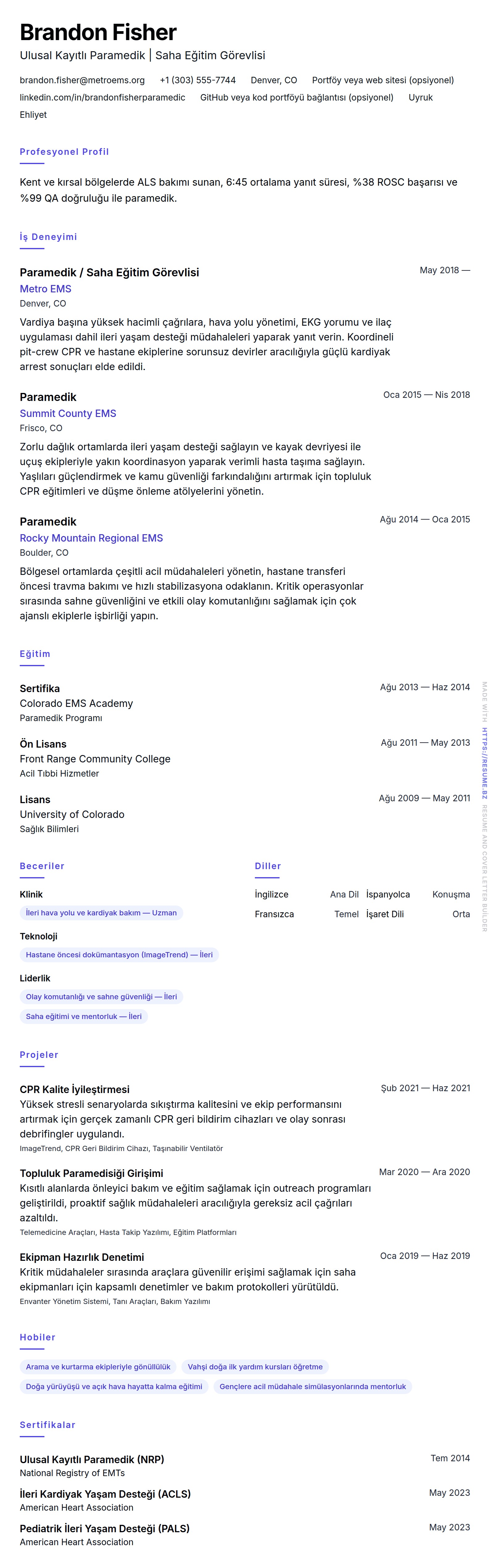490x1568 pixels.
Task: Open the vertical resume.bz watermark link
Action: click(484, 755)
